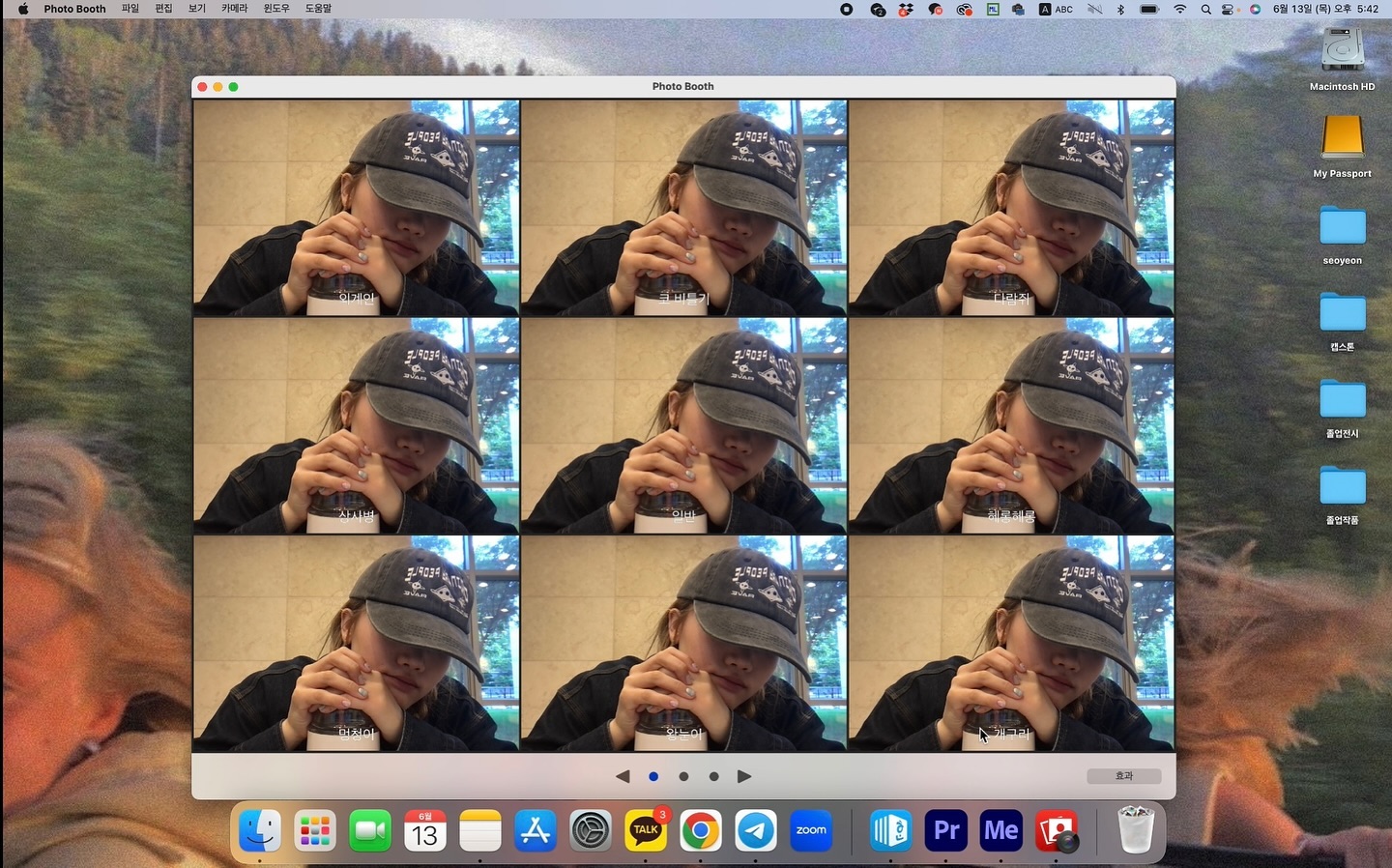Pick the 개구리 effect thumbnail
The width and height of the screenshot is (1392, 868).
click(1011, 644)
